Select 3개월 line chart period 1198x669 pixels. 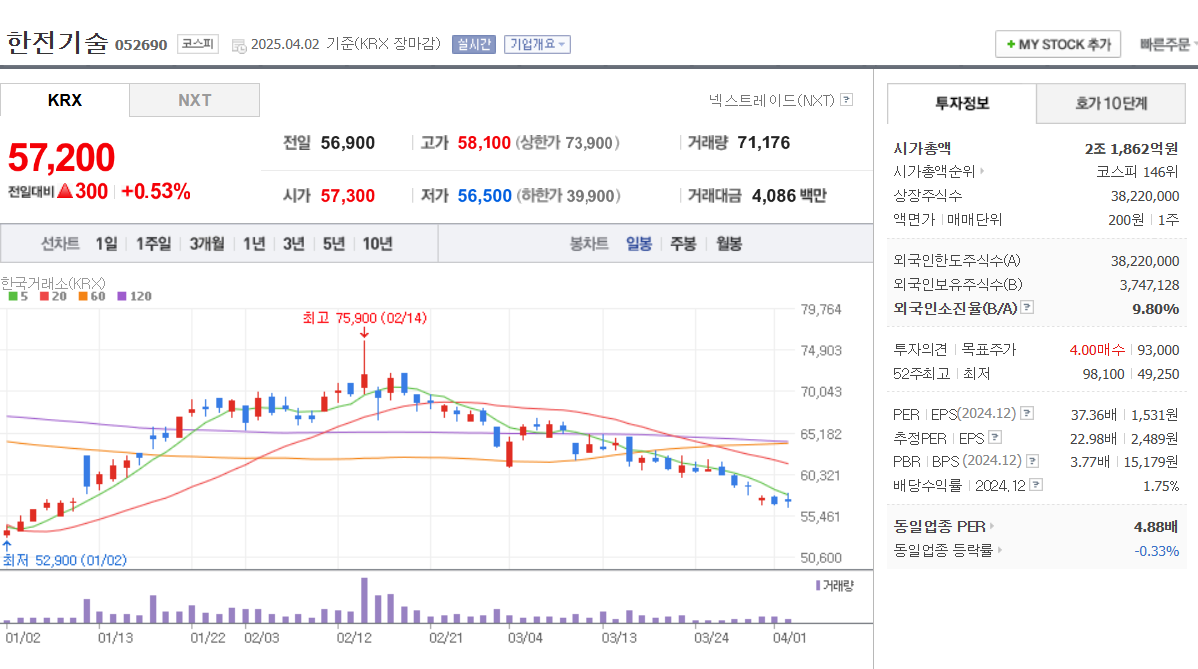point(207,244)
